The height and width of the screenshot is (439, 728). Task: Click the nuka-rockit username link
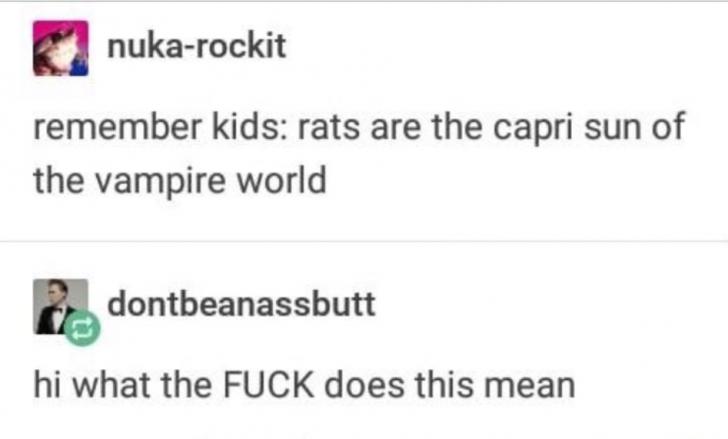(196, 46)
